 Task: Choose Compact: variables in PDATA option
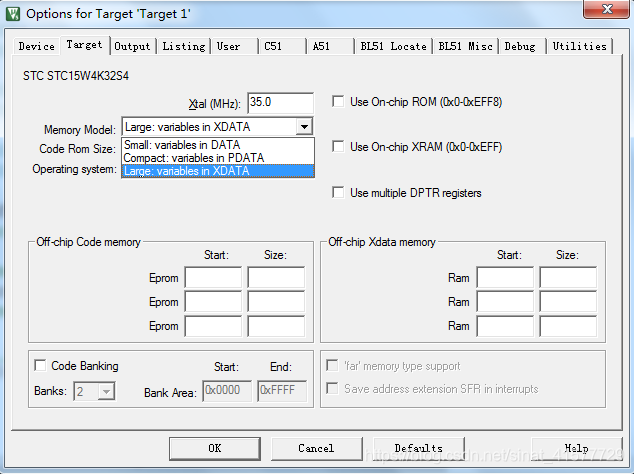(218, 158)
